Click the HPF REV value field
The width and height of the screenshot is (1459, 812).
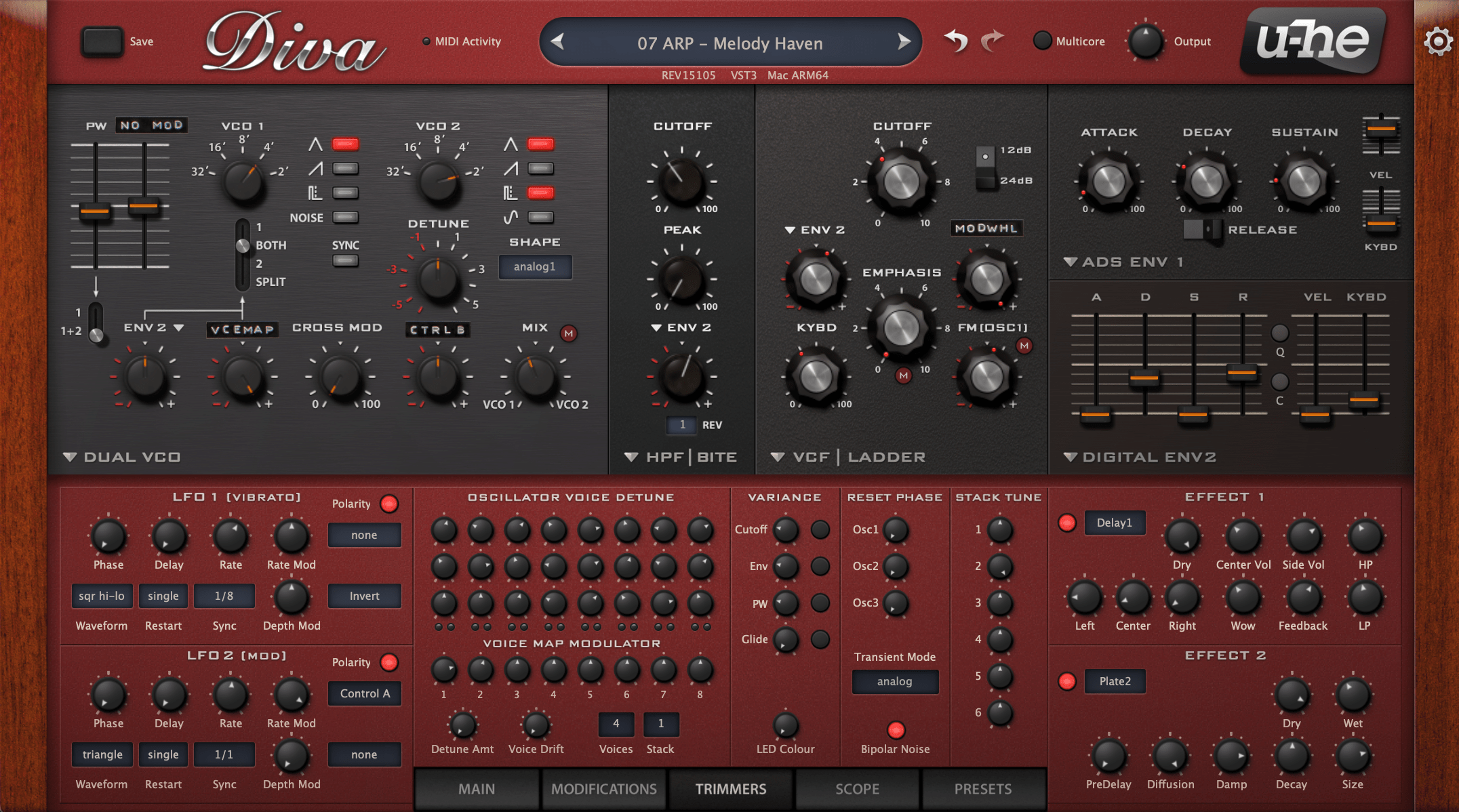click(x=682, y=425)
